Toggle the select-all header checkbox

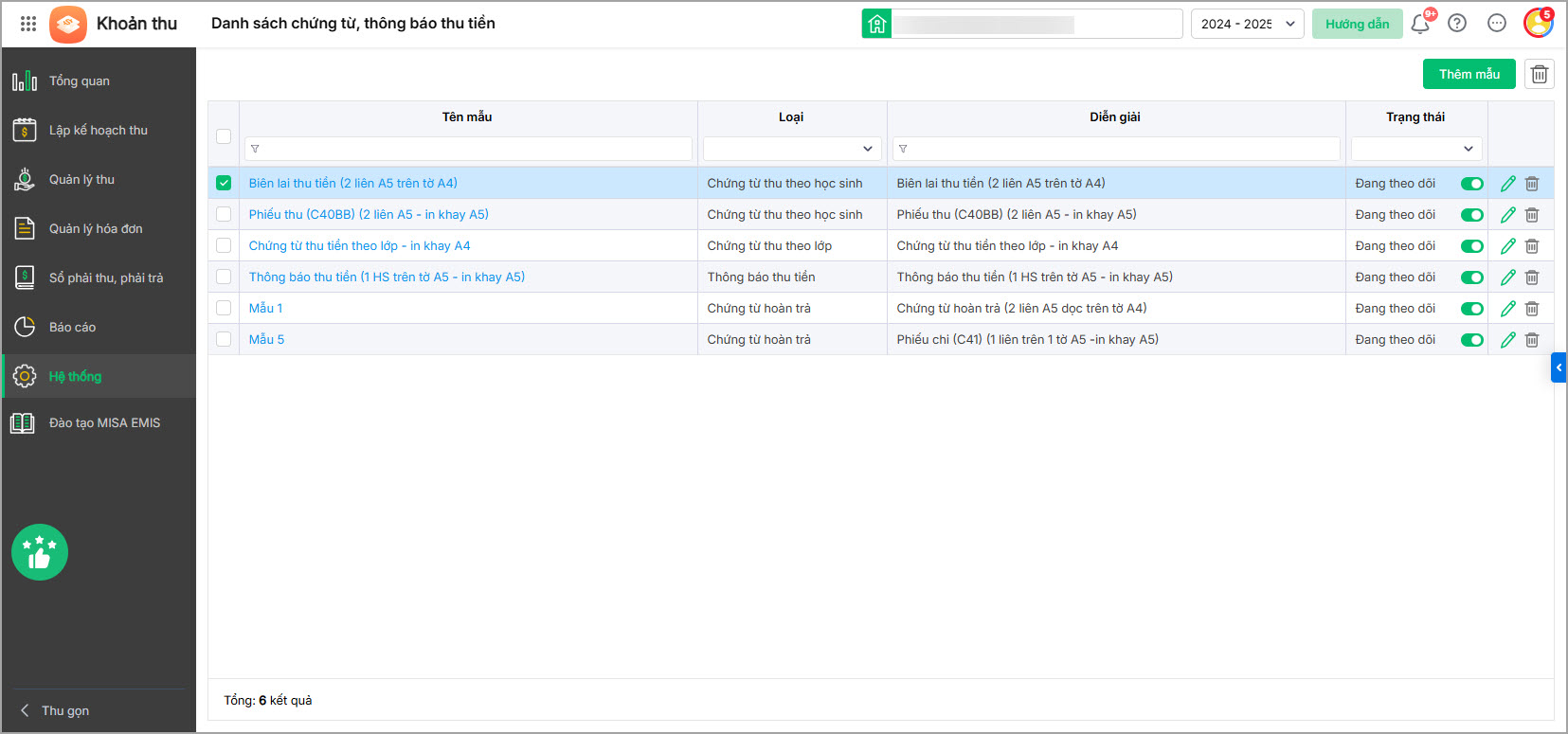pos(224,136)
